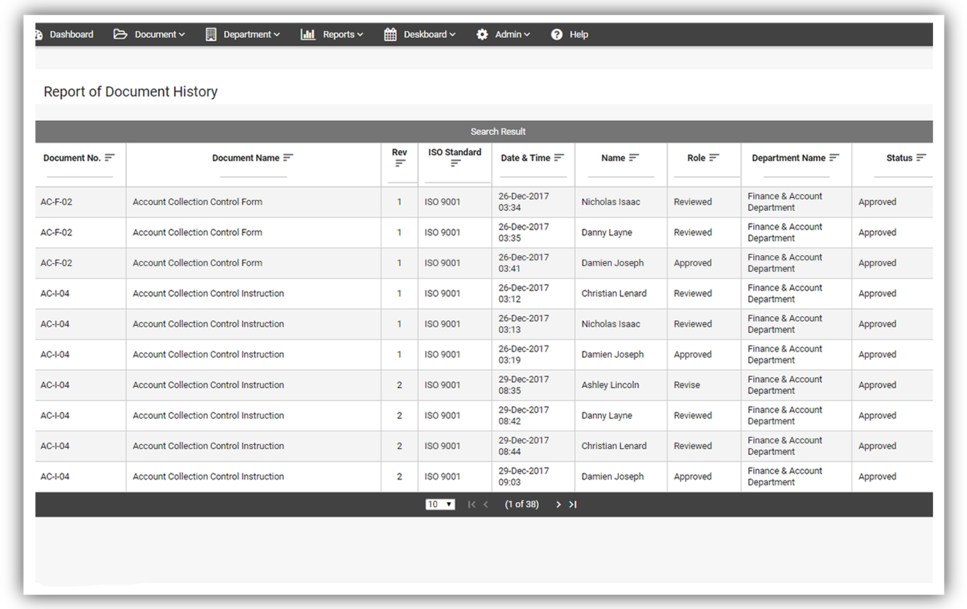Click the Name column filter field
This screenshot has height=609, width=967.
point(620,172)
